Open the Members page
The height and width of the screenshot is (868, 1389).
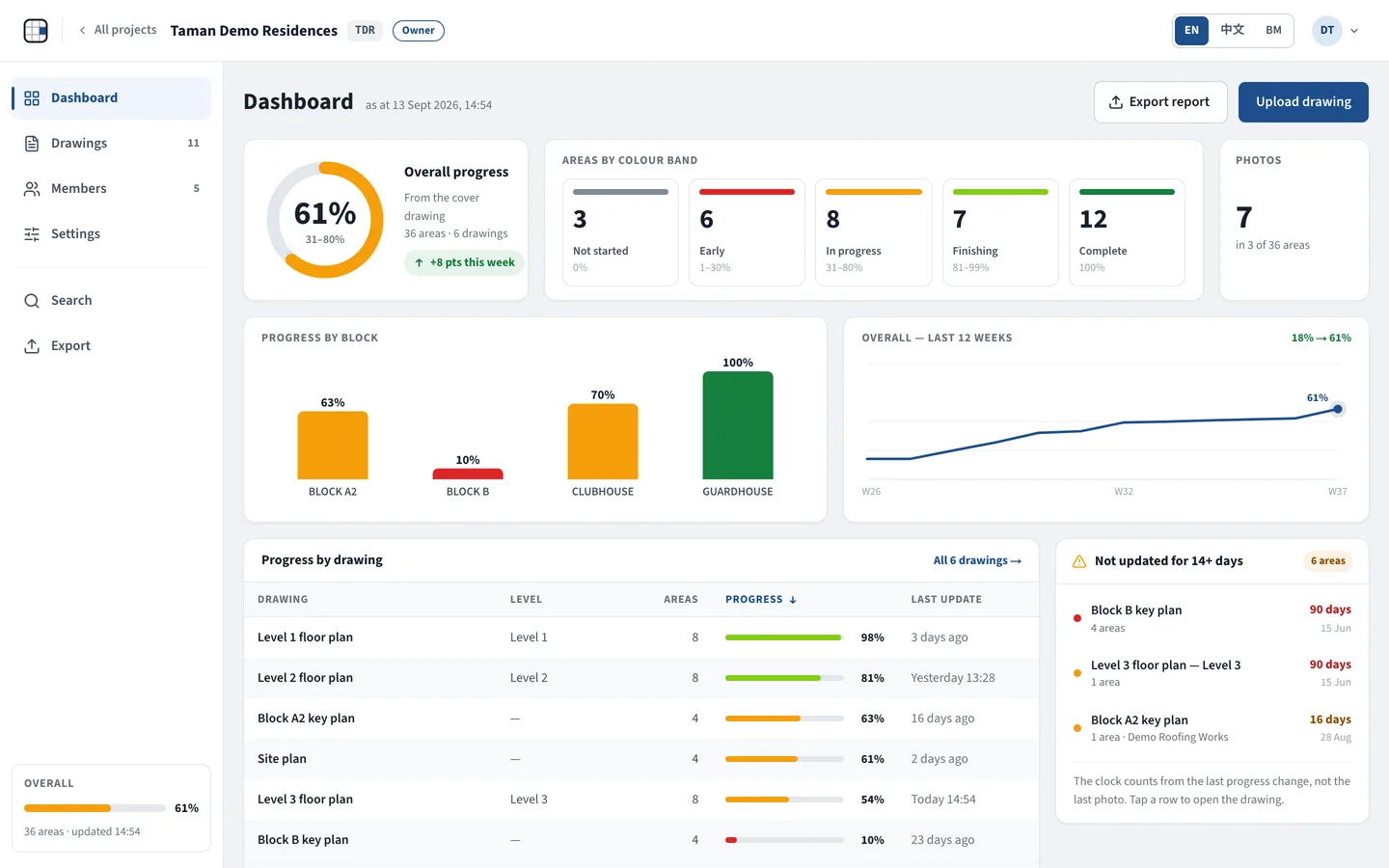112,189
